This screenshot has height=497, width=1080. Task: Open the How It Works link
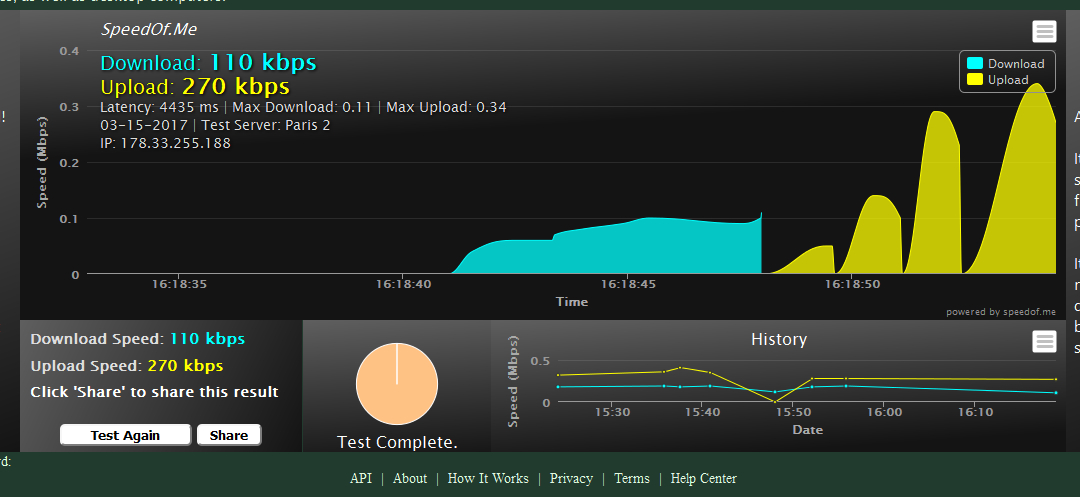click(488, 478)
